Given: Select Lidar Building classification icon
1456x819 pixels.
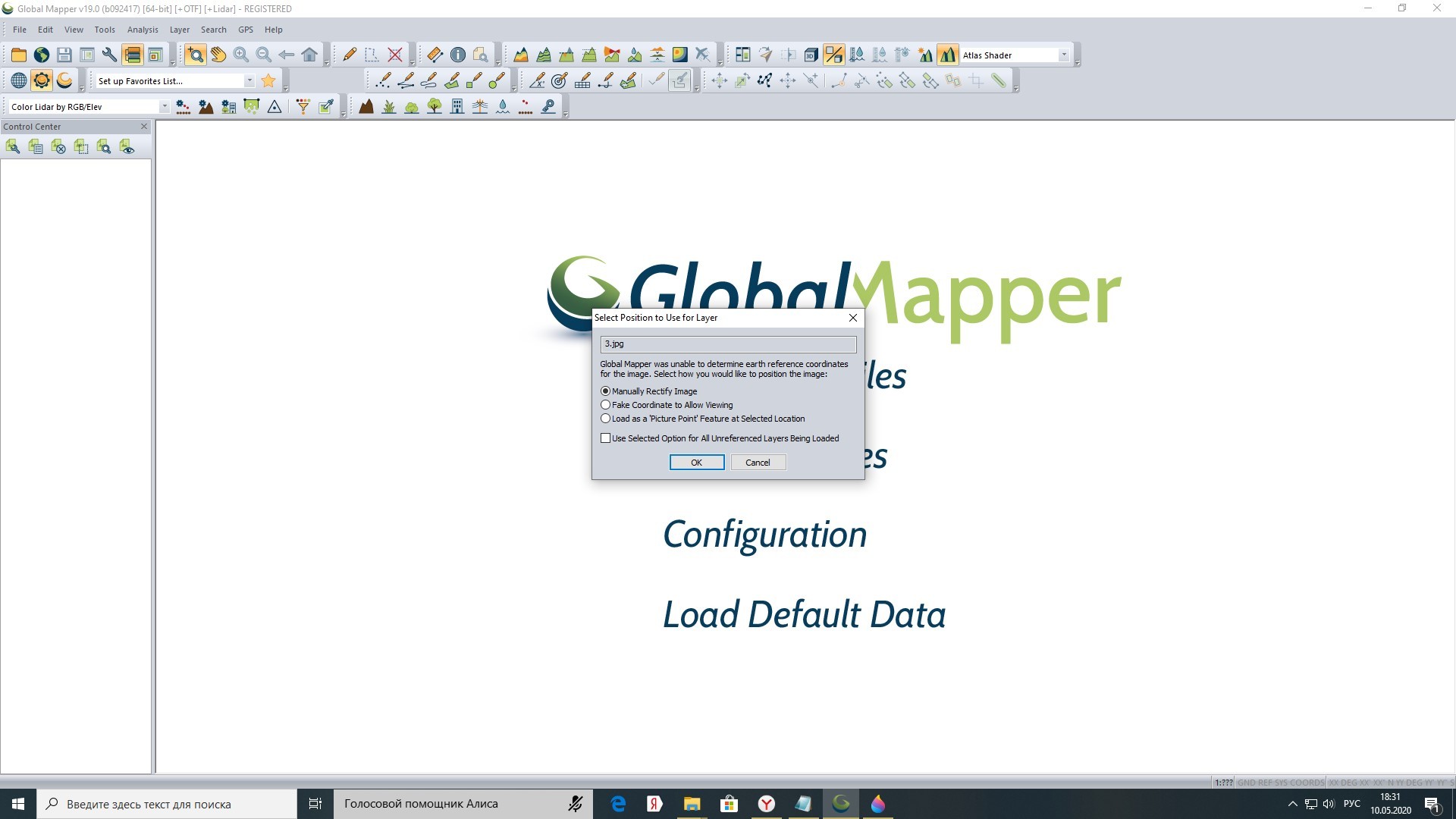Looking at the screenshot, I should [x=457, y=106].
